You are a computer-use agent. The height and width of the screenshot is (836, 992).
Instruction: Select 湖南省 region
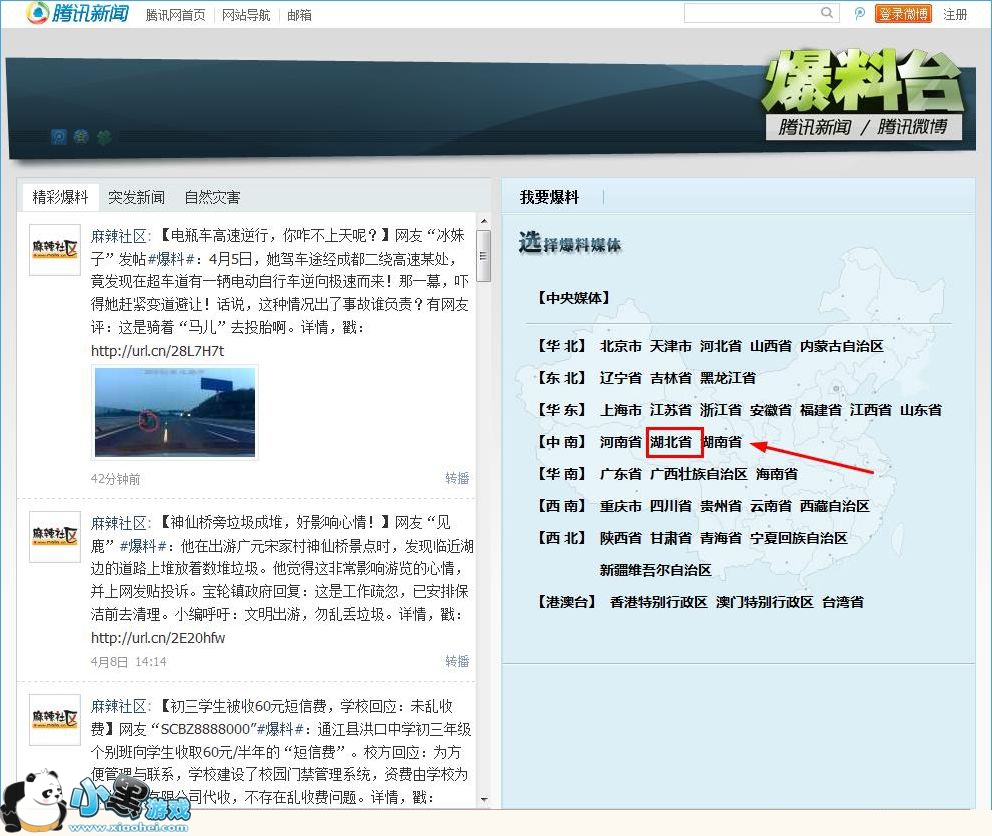tap(722, 442)
